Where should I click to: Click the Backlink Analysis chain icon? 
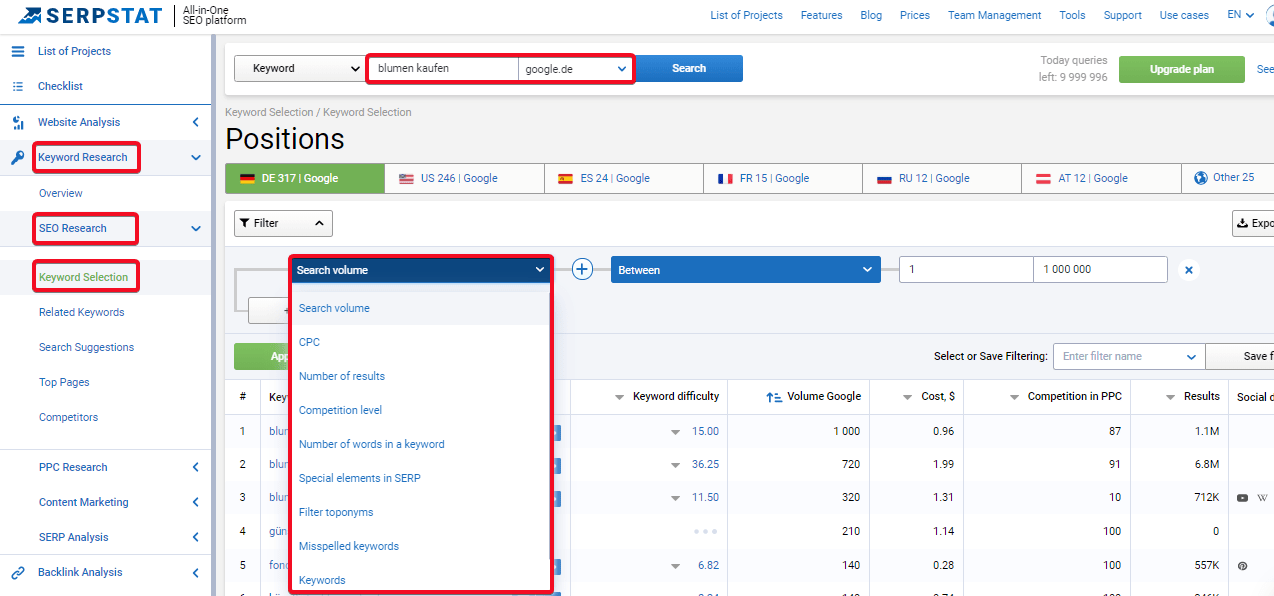click(x=18, y=573)
